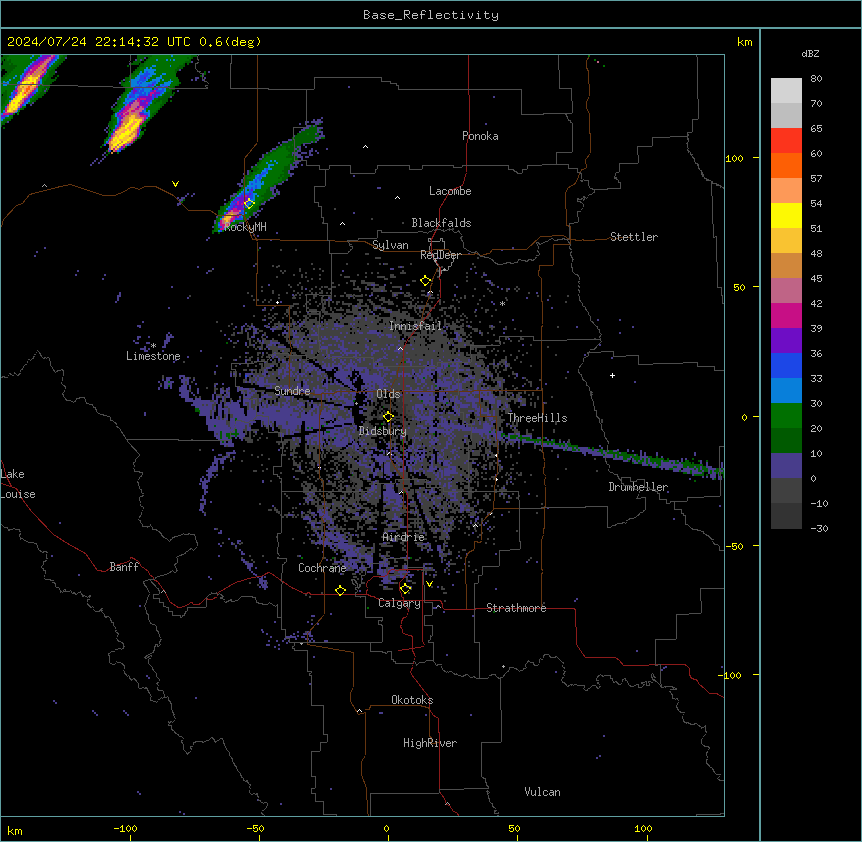Image resolution: width=862 pixels, height=842 pixels.
Task: Click the Ponoka city label
Action: click(x=480, y=136)
